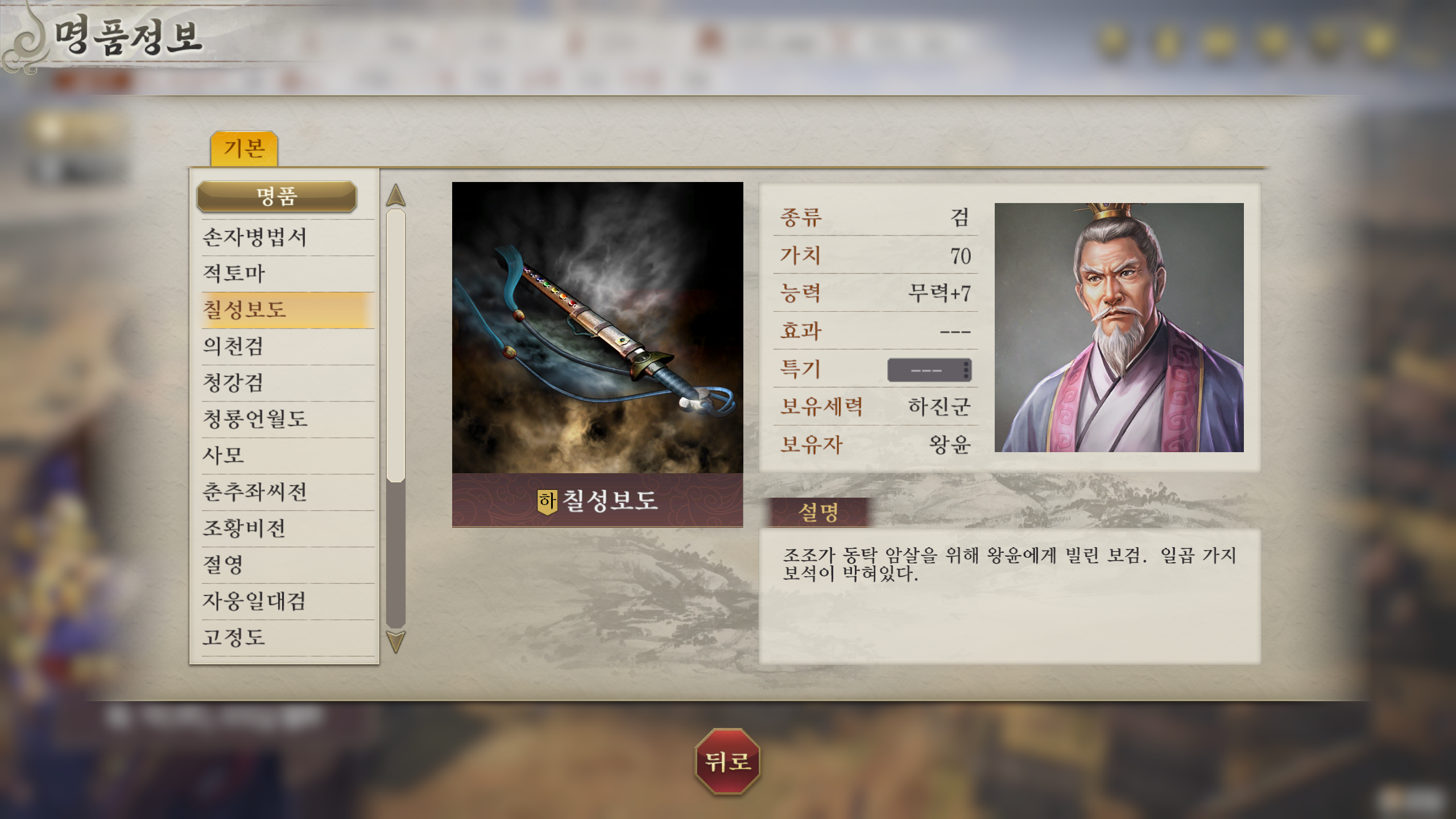Select 적토마 in the item list
Screen dimensions: 1456x819
tap(288, 274)
